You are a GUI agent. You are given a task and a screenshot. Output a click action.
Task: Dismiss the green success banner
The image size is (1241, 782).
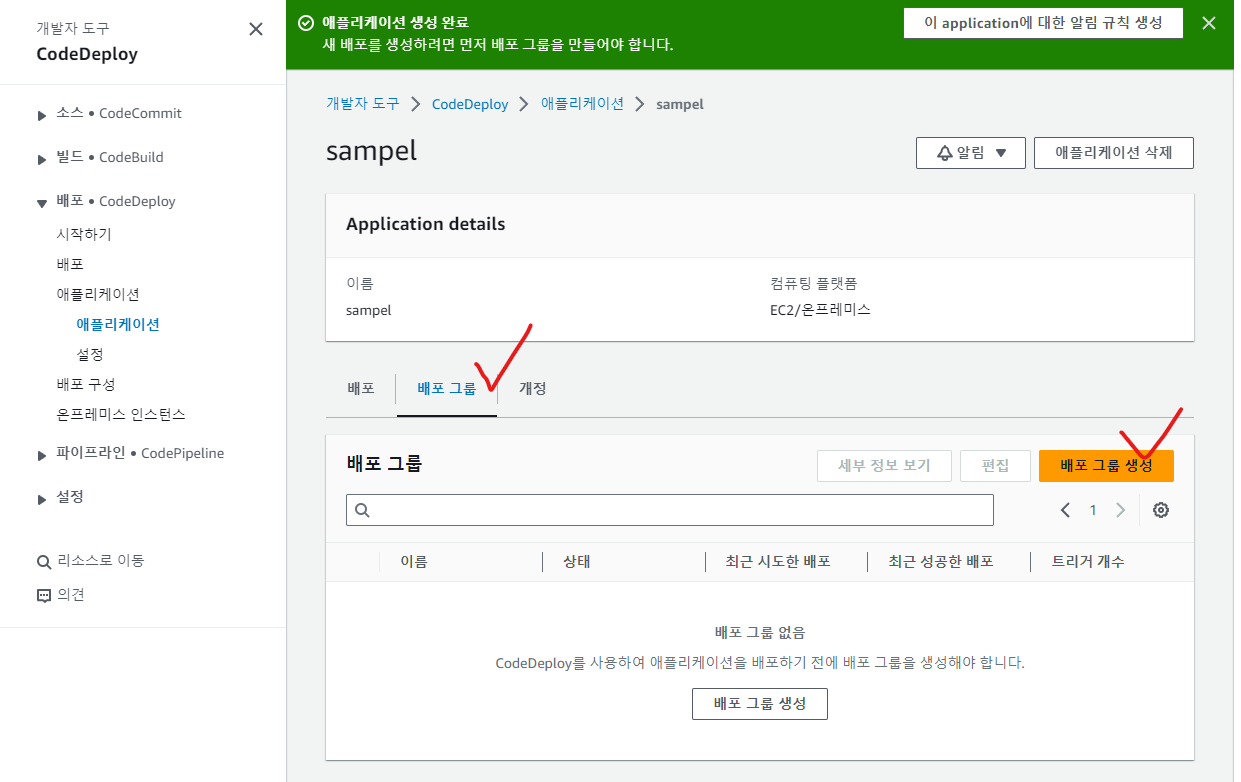1209,23
